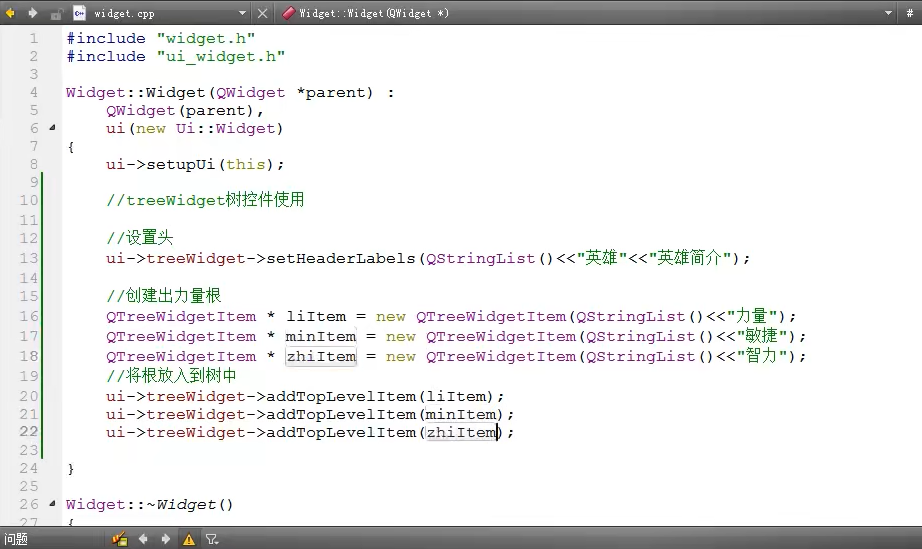The width and height of the screenshot is (922, 549).
Task: Click the //将根放入到树中 comment
Action: tap(171, 376)
